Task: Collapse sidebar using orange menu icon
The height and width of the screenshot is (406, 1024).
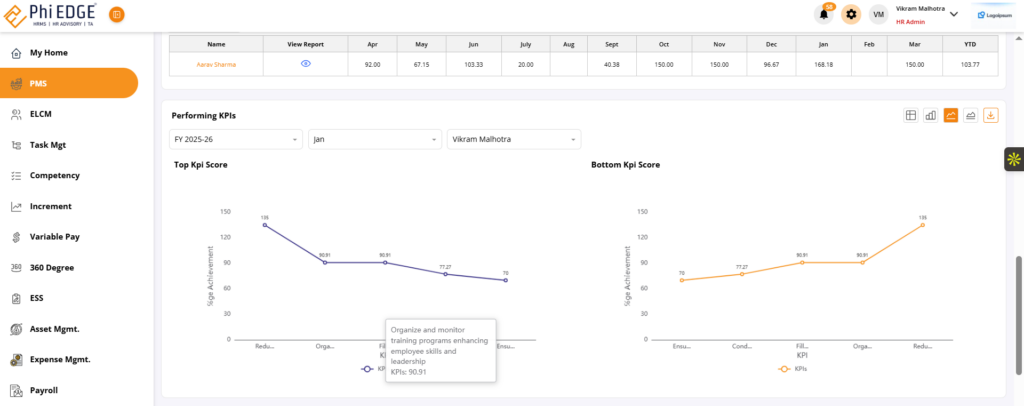Action: coord(117,15)
